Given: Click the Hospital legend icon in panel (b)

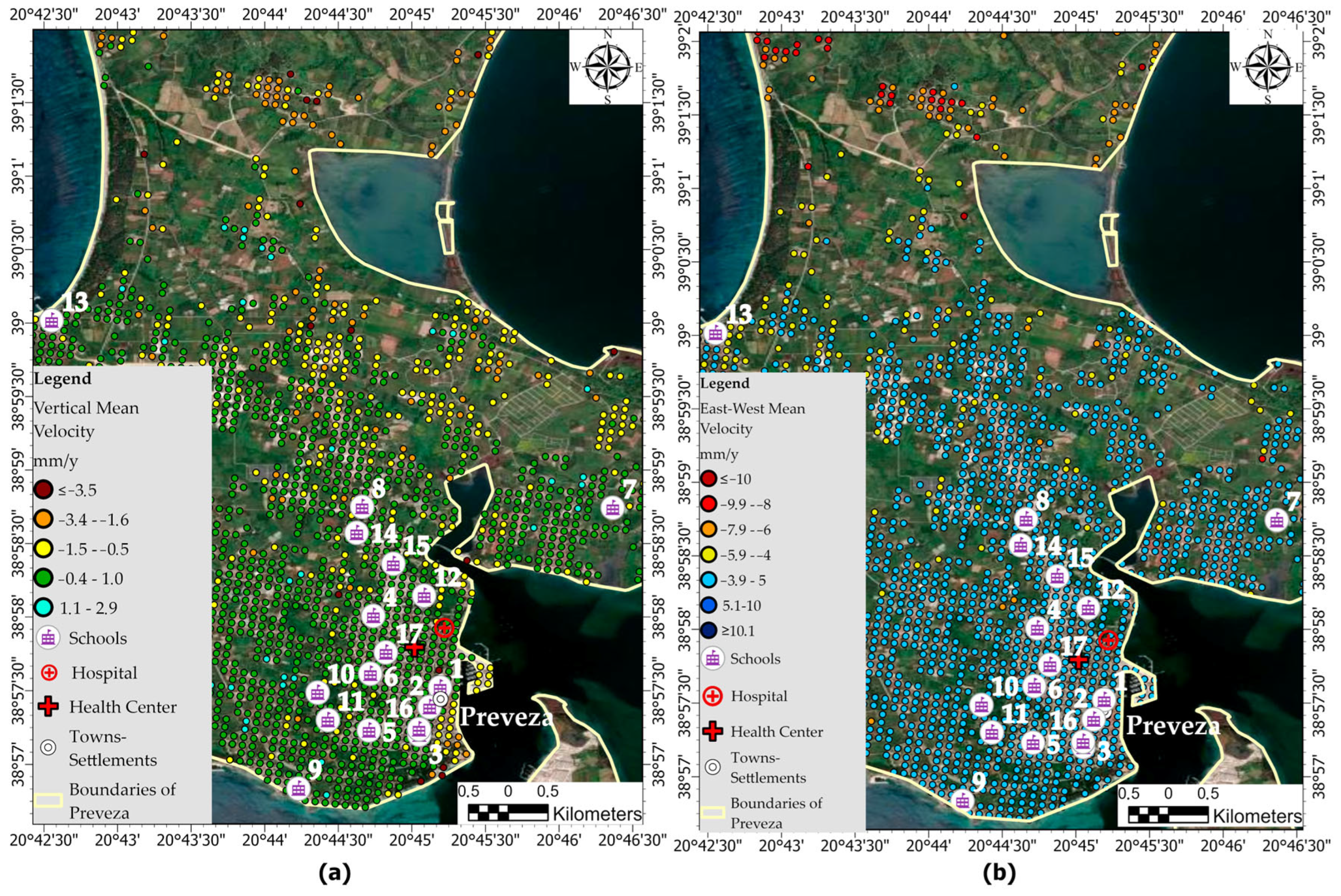Looking at the screenshot, I should tap(713, 695).
